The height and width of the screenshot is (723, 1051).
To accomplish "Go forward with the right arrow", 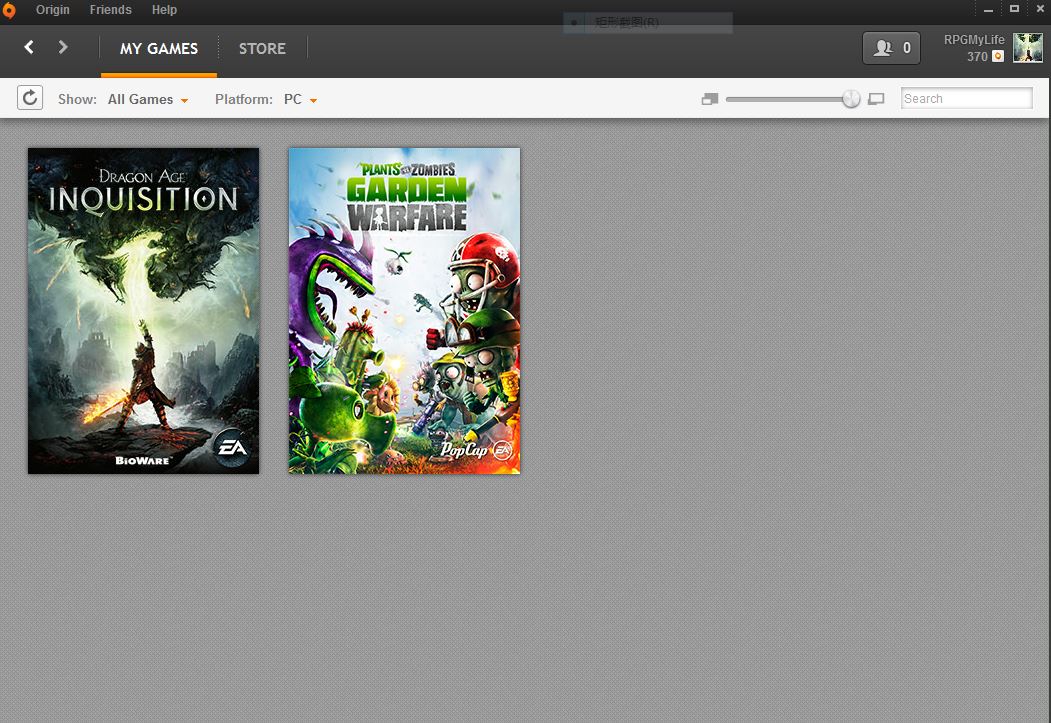I will point(63,47).
